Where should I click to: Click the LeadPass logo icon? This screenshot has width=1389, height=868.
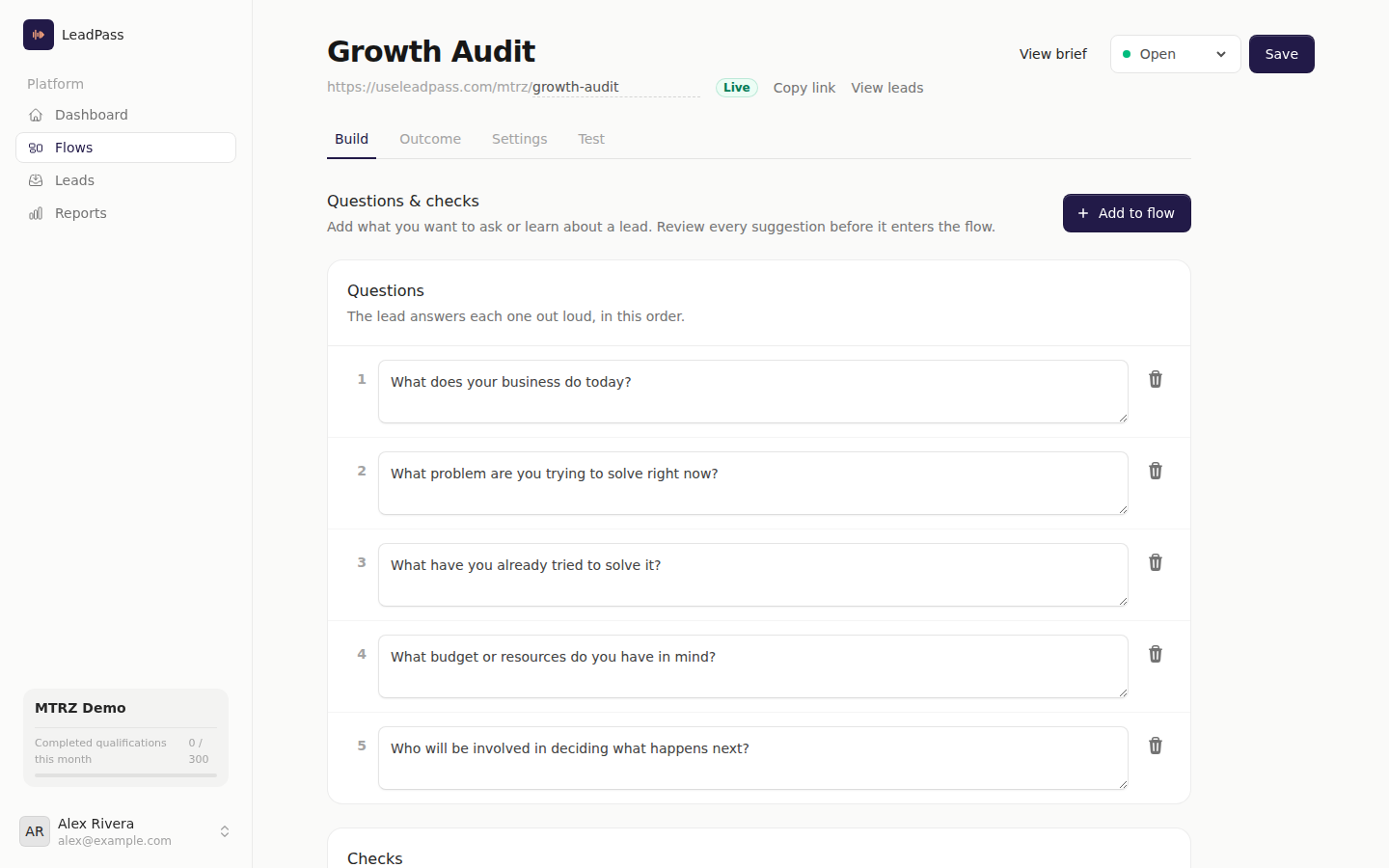click(39, 35)
